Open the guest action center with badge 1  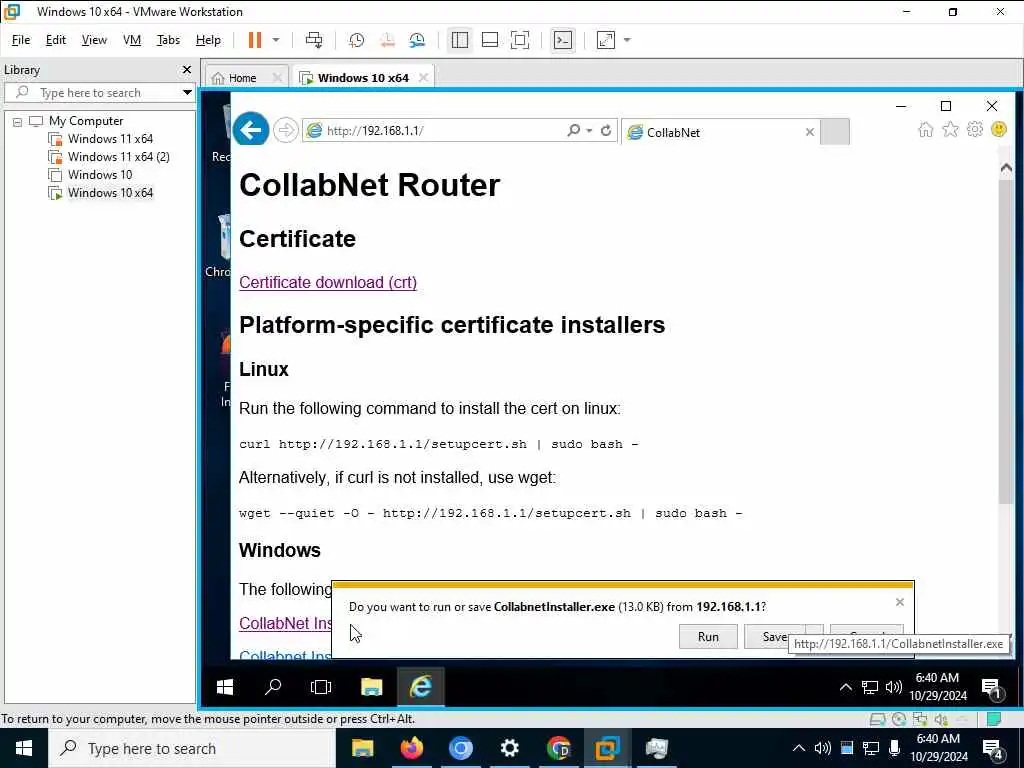click(992, 688)
